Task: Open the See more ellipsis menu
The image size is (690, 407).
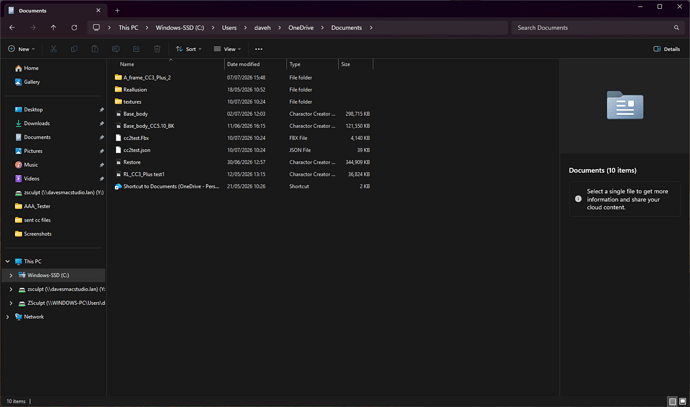Action: [x=259, y=49]
